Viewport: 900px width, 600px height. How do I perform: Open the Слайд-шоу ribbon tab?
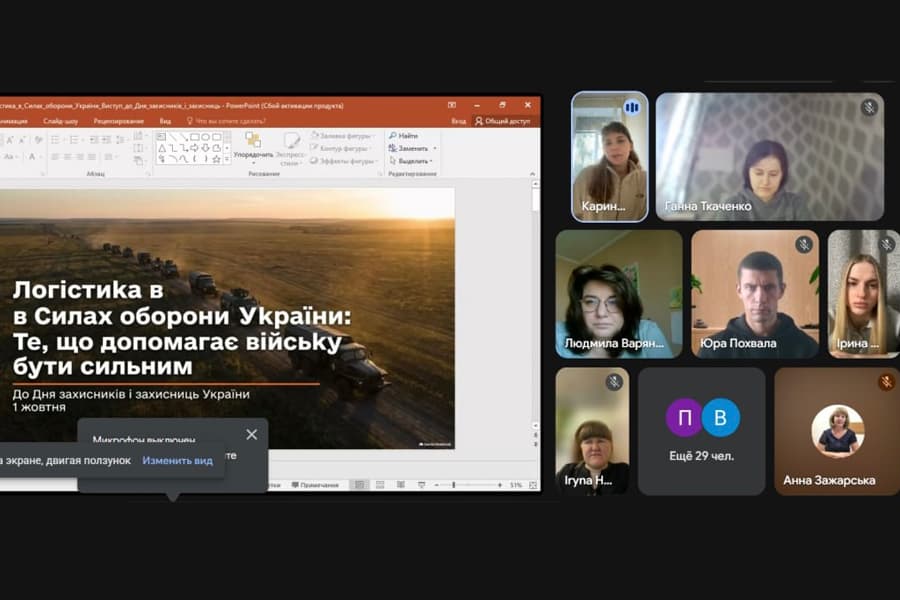[x=60, y=121]
